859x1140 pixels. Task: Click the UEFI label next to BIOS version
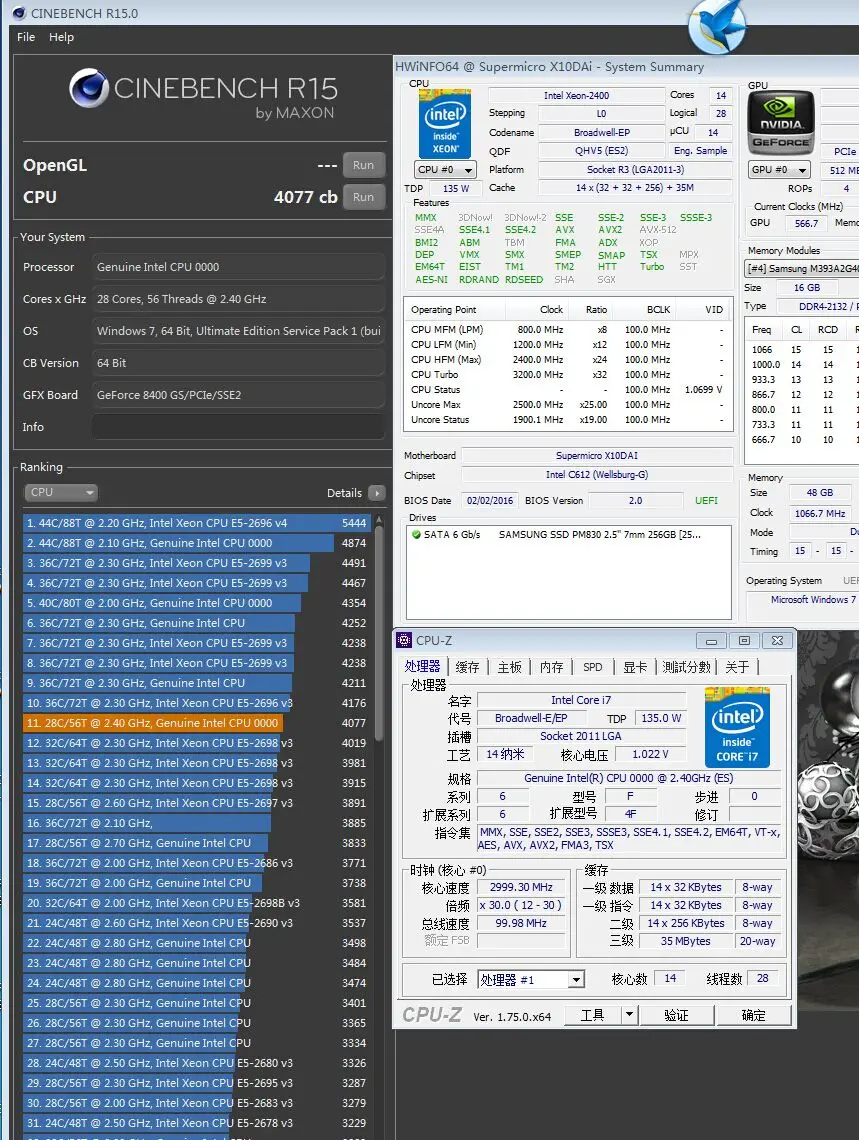(x=706, y=501)
